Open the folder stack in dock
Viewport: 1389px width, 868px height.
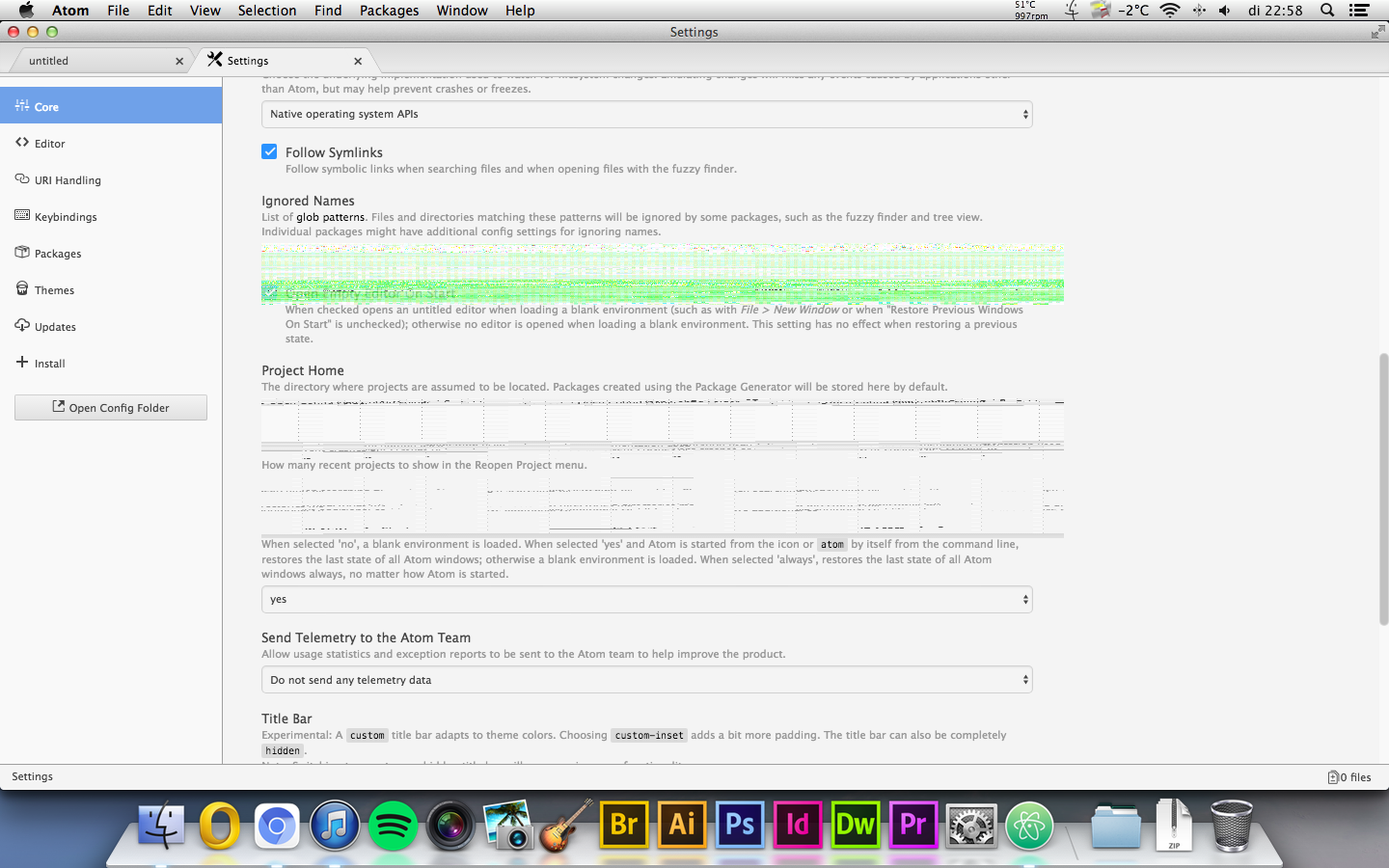pos(1116,827)
